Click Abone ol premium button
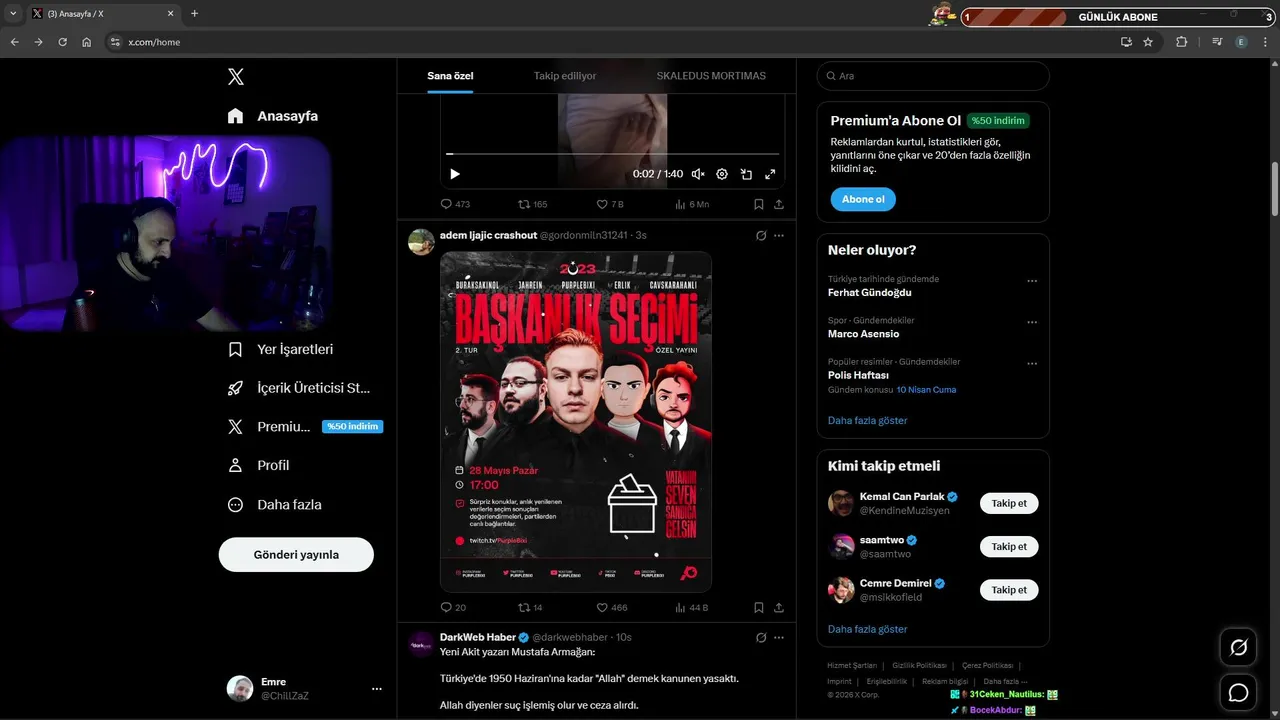 863,199
